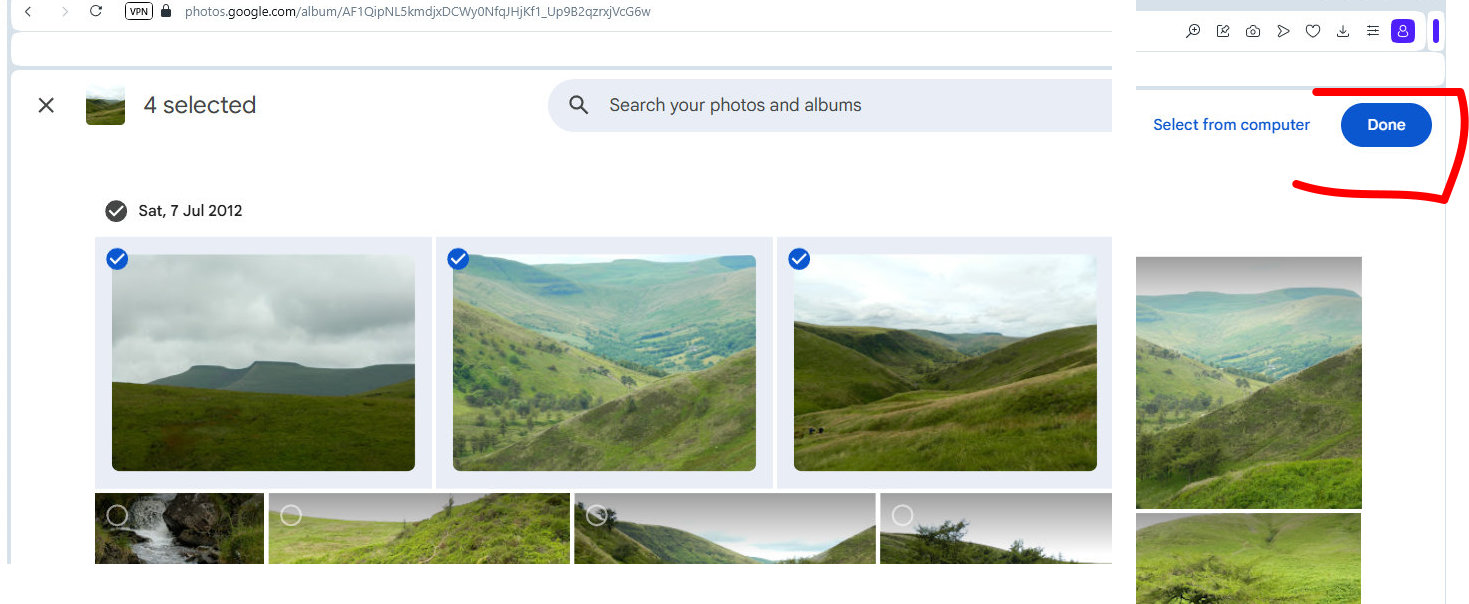Screen dimensions: 1469x604
Task: Click the 'Select from computer' link
Action: (1231, 125)
